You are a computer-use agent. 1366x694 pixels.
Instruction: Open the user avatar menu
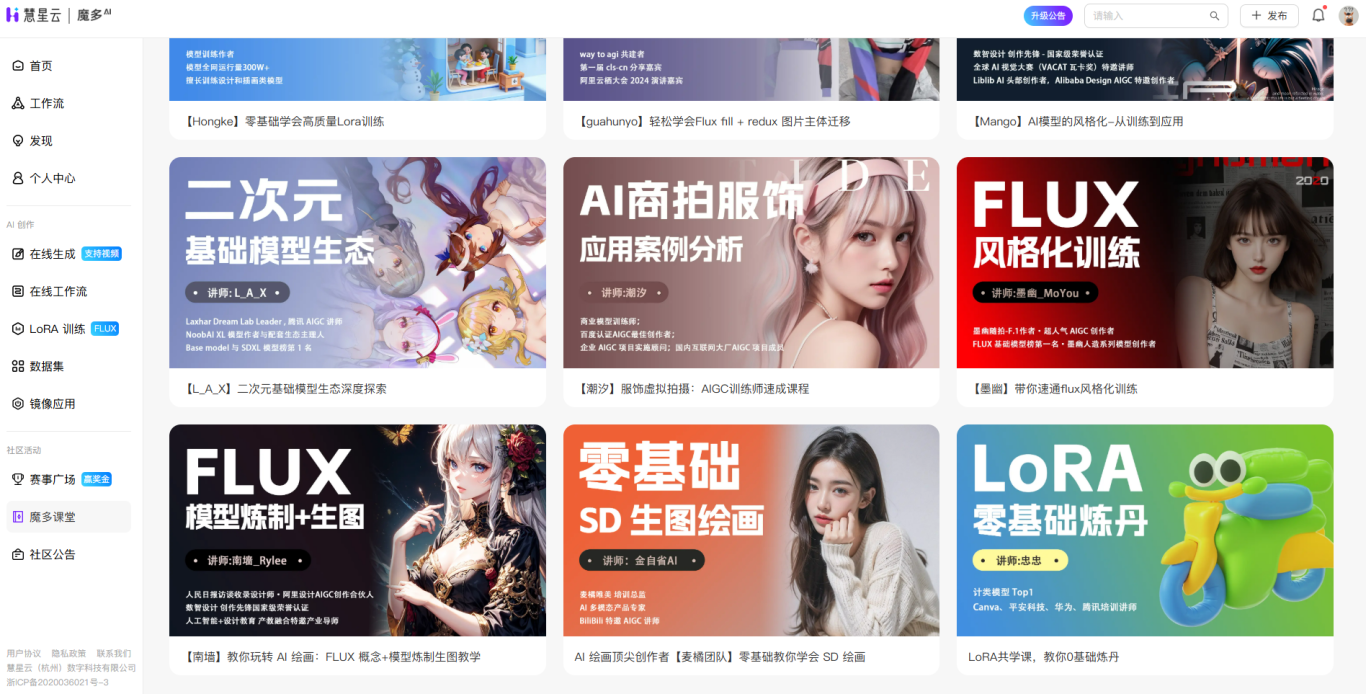coord(1348,16)
